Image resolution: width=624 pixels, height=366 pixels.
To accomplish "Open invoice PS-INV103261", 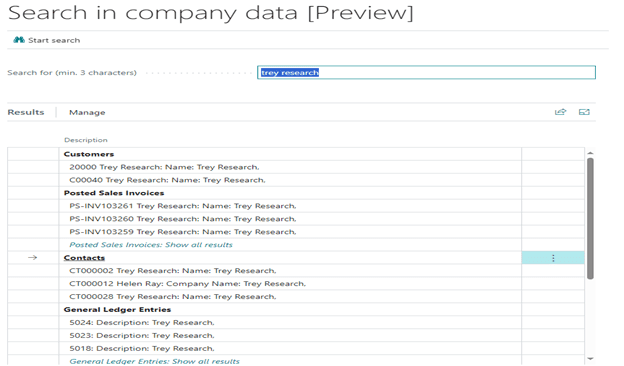I will tap(183, 206).
